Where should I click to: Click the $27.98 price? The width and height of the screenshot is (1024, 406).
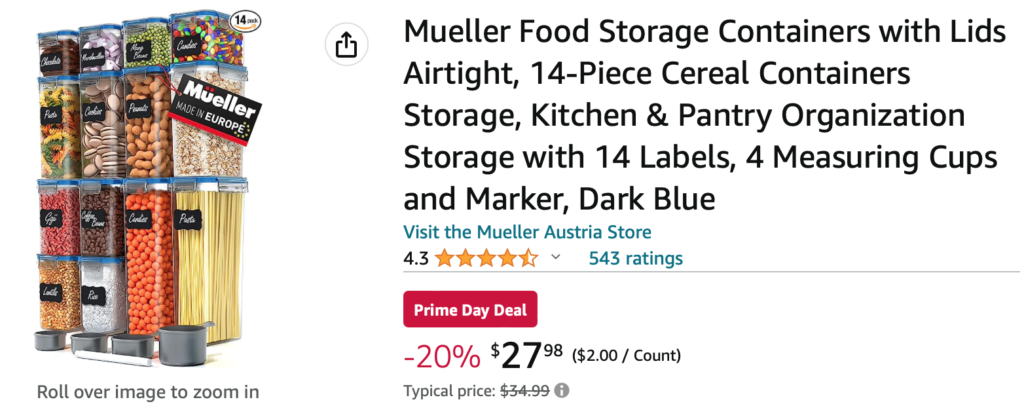tap(529, 353)
